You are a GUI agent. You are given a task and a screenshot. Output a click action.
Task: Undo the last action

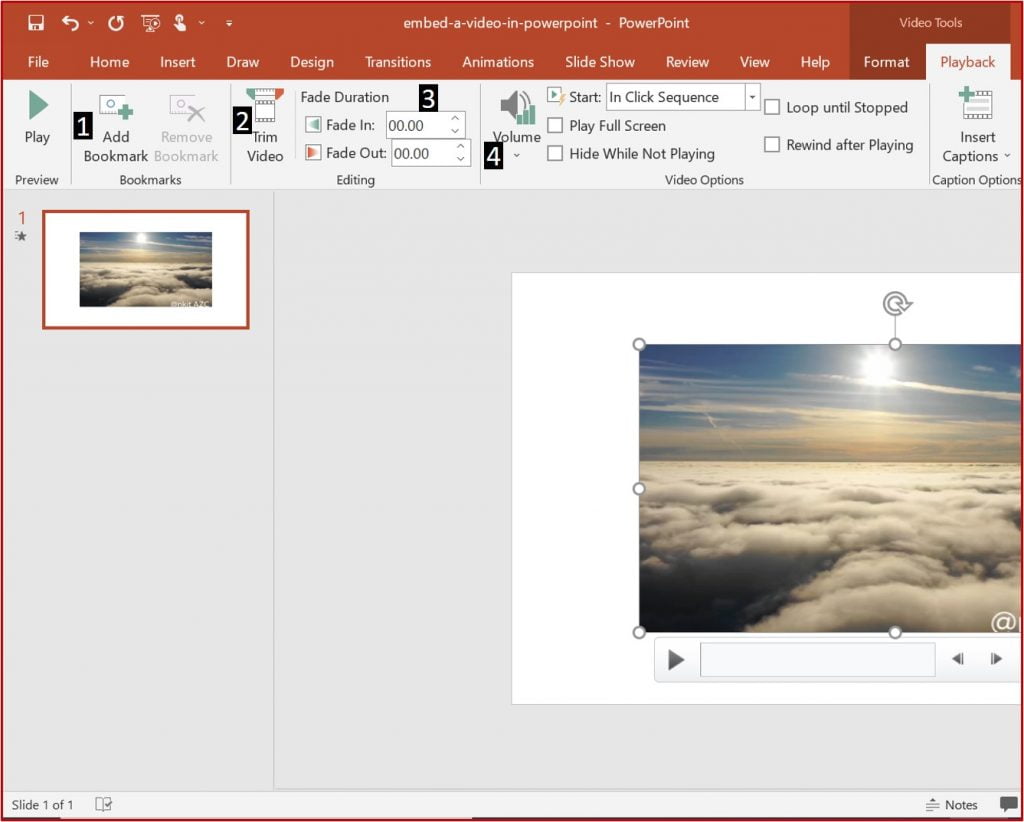click(x=70, y=24)
